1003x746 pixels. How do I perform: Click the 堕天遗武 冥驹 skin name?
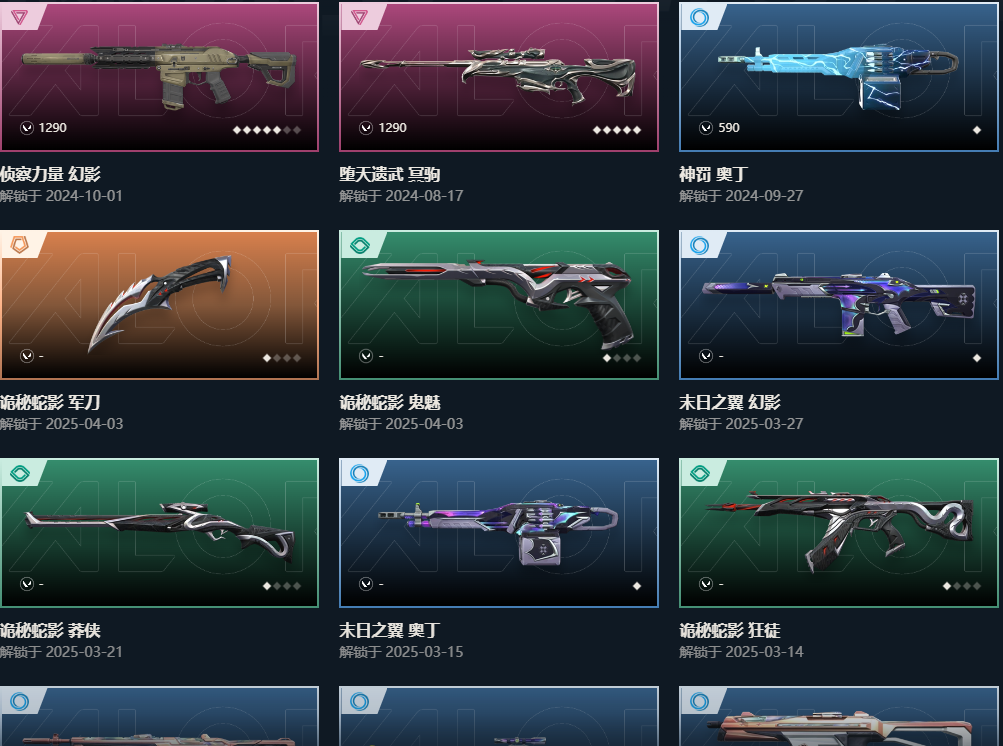pyautogui.click(x=390, y=174)
